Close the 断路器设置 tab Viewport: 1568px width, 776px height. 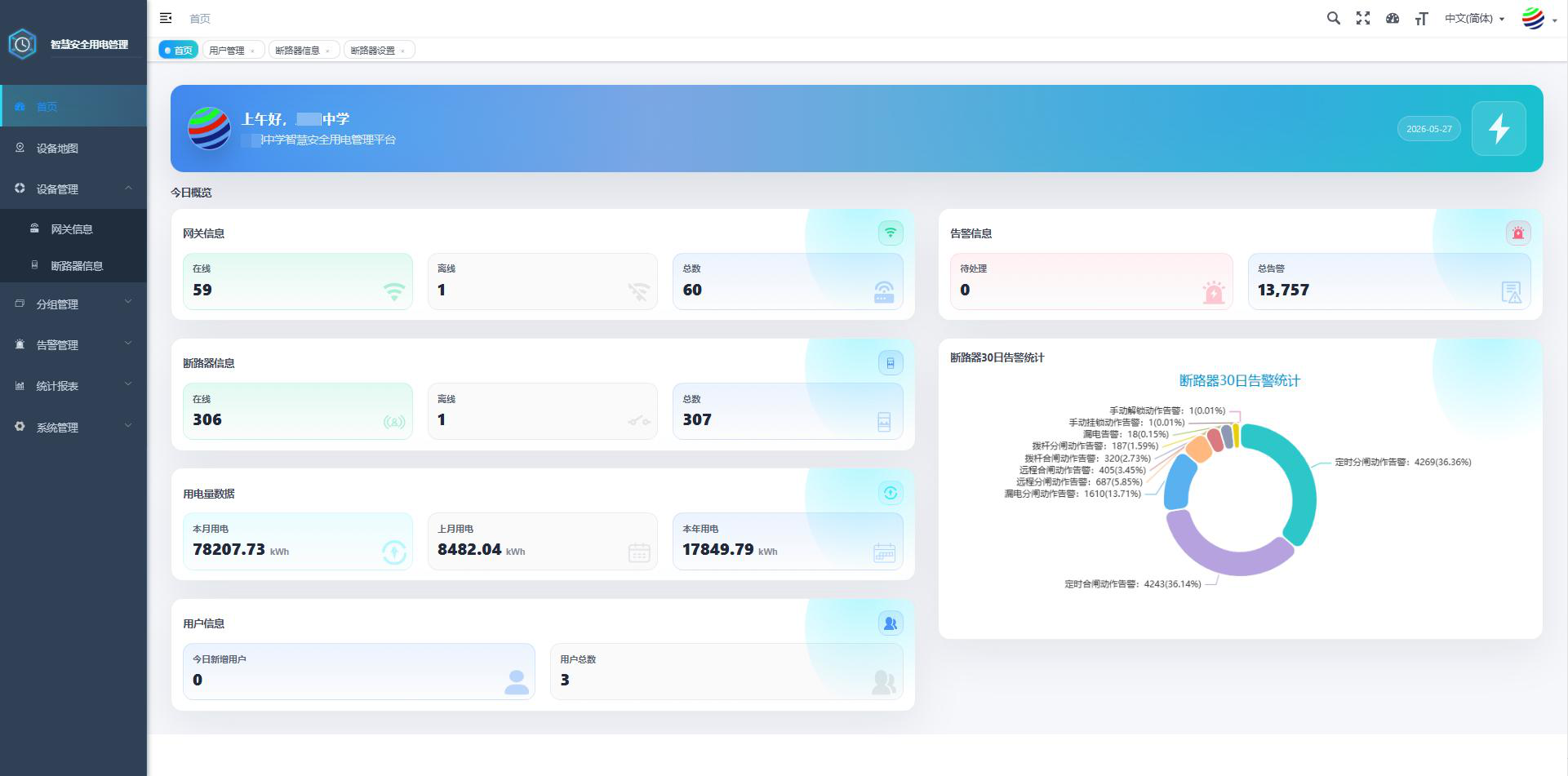(x=402, y=51)
